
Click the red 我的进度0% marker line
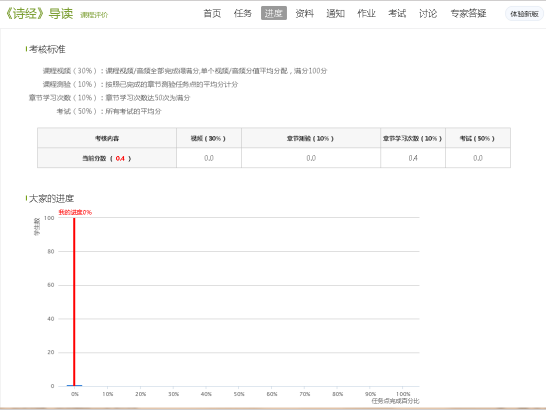[x=74, y=302]
